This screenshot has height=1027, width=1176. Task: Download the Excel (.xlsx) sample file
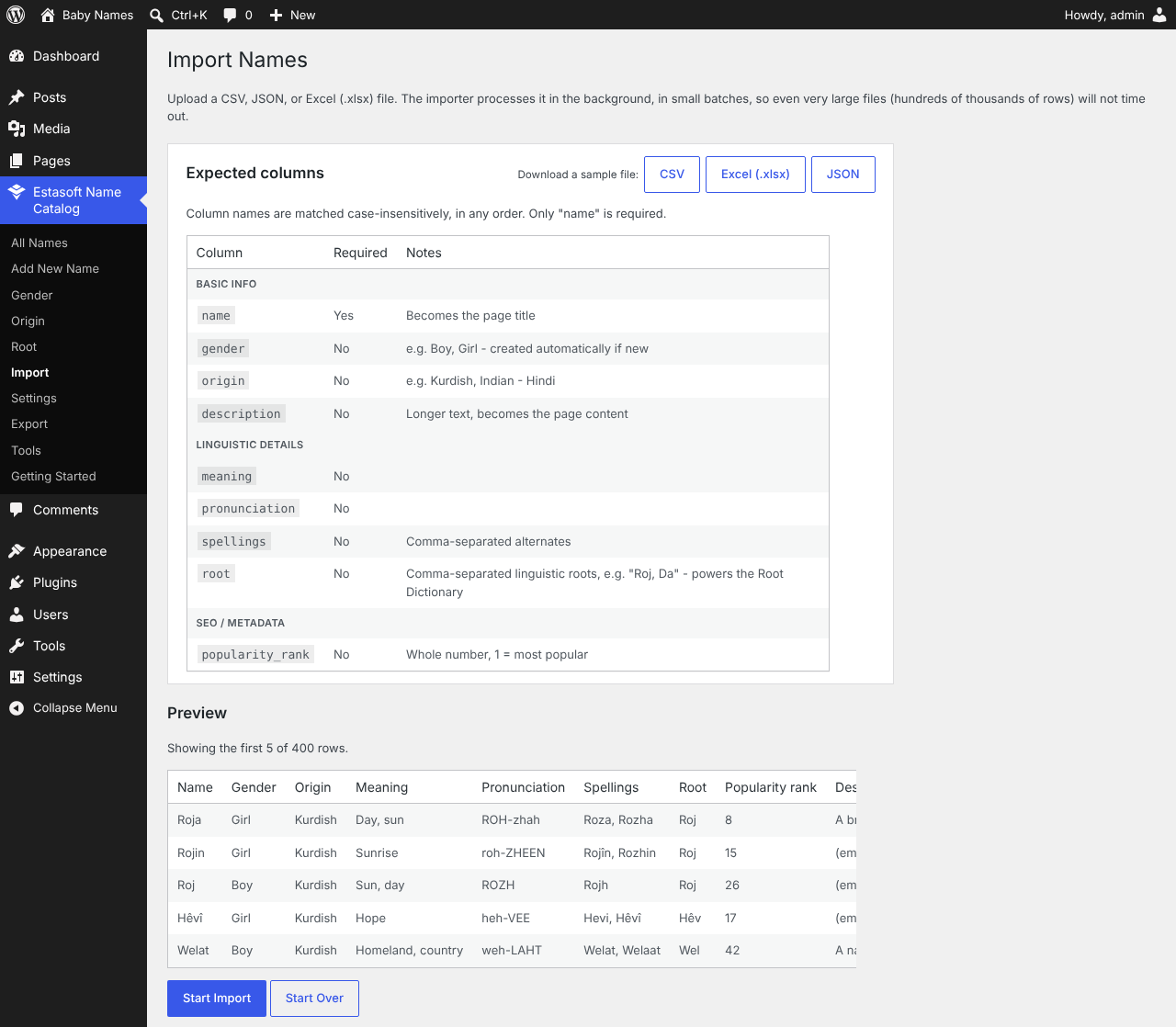[x=755, y=175]
